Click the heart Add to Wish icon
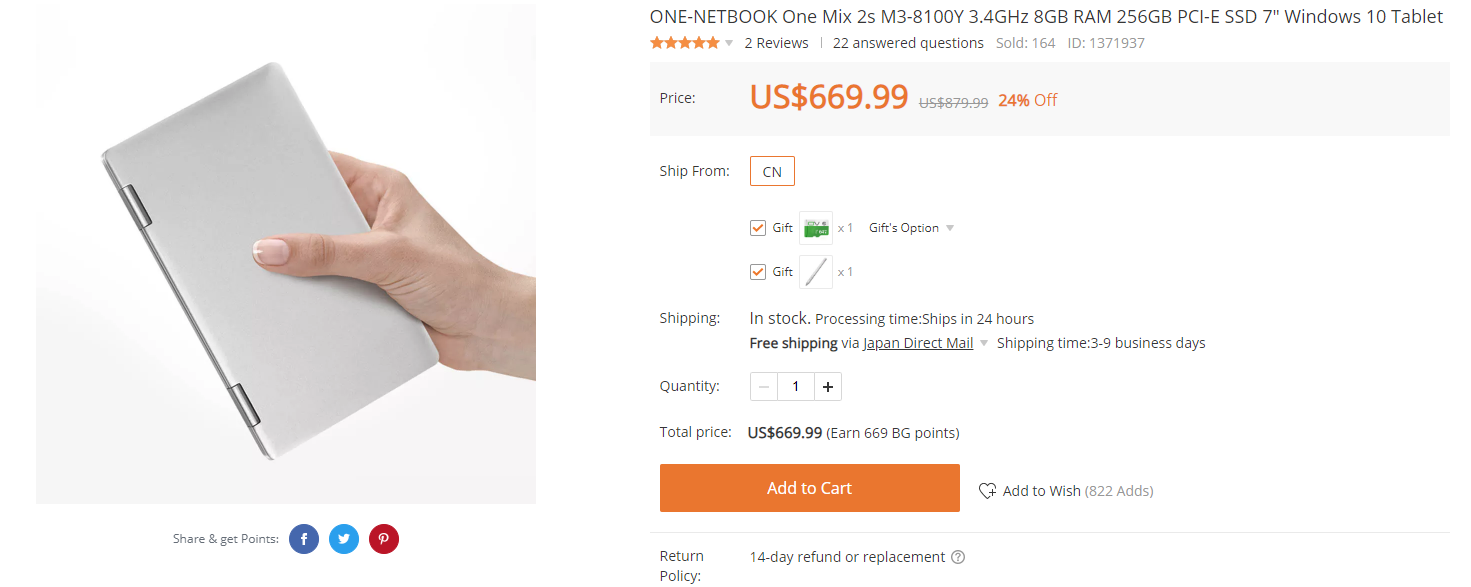The image size is (1471, 587). coord(987,491)
